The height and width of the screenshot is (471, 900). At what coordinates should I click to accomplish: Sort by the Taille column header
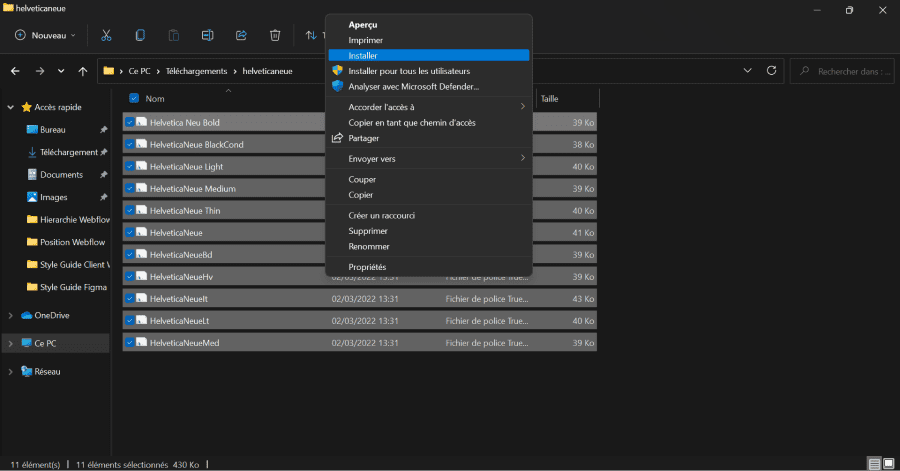[549, 99]
